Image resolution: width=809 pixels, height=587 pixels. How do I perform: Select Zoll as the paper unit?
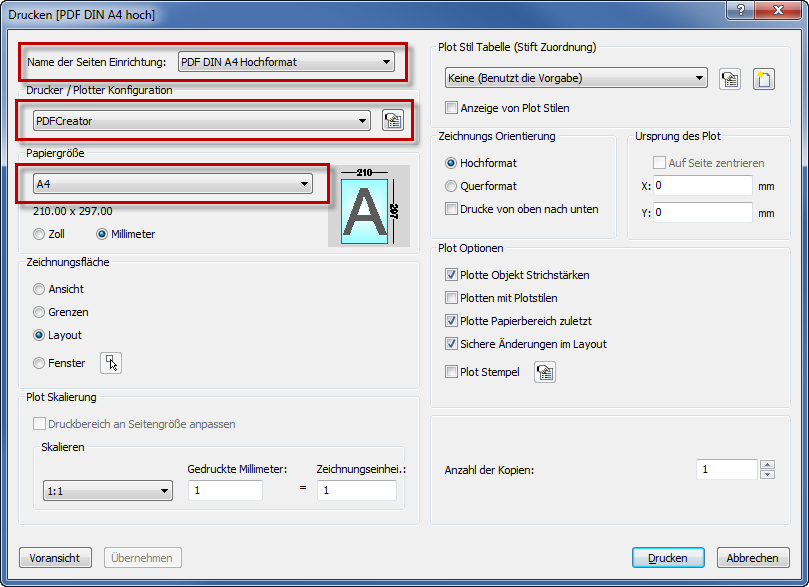[39, 234]
